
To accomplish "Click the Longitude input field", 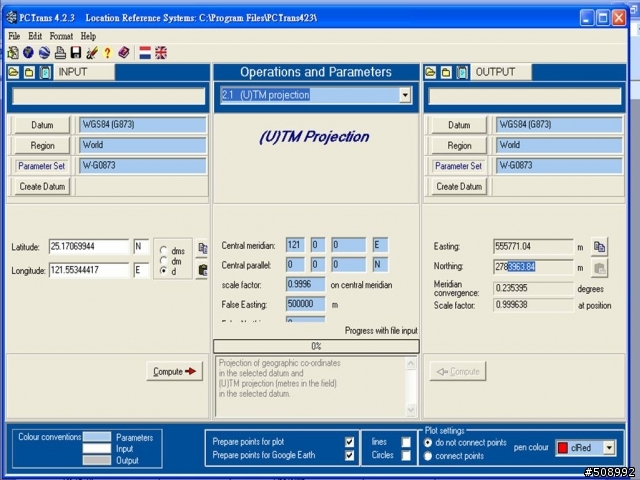I will (x=89, y=270).
